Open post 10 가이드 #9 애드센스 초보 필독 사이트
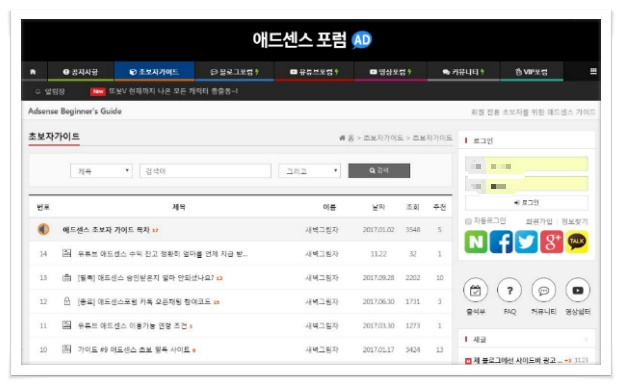The height and width of the screenshot is (385, 622). coord(134,349)
